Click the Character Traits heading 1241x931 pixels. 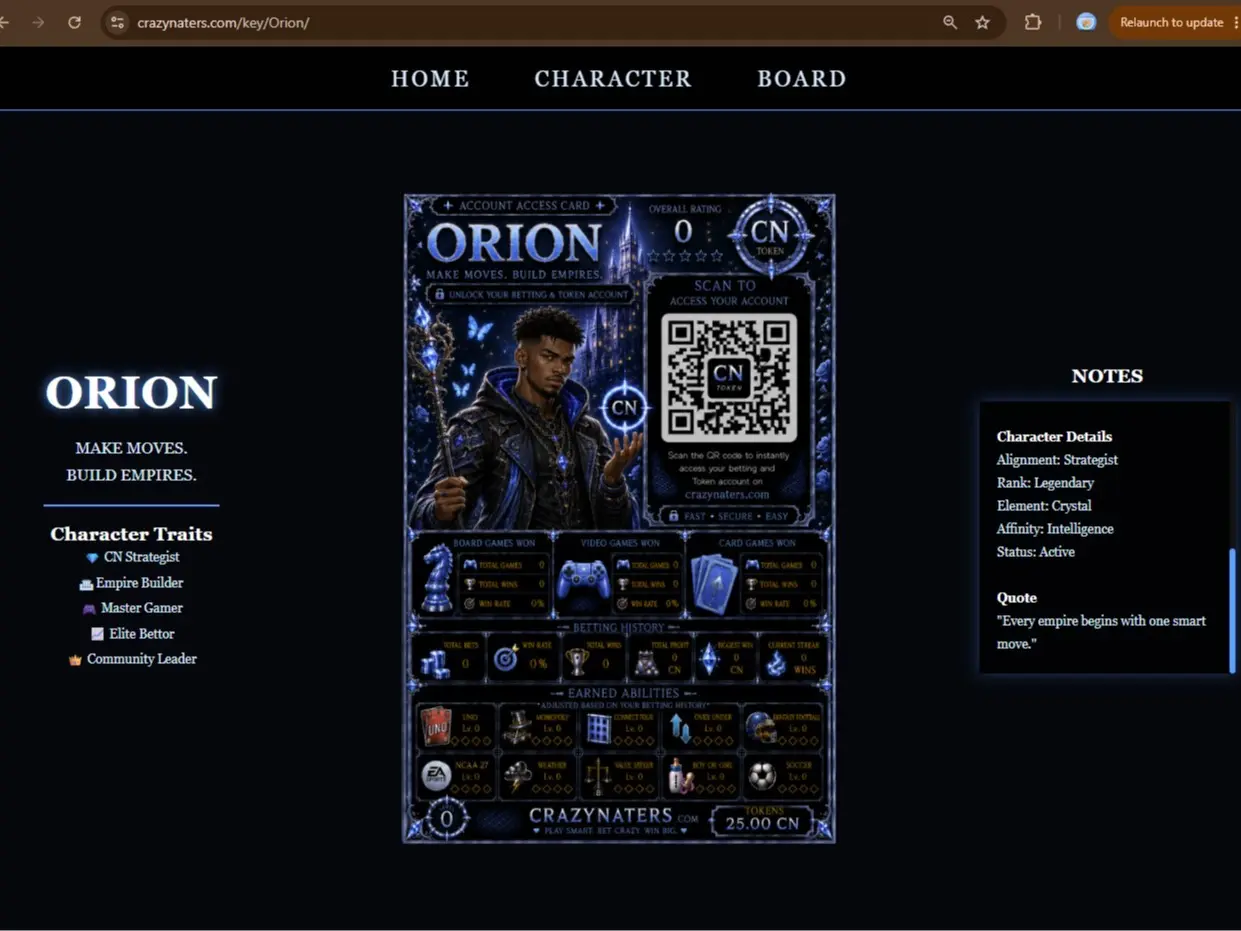[x=131, y=534]
